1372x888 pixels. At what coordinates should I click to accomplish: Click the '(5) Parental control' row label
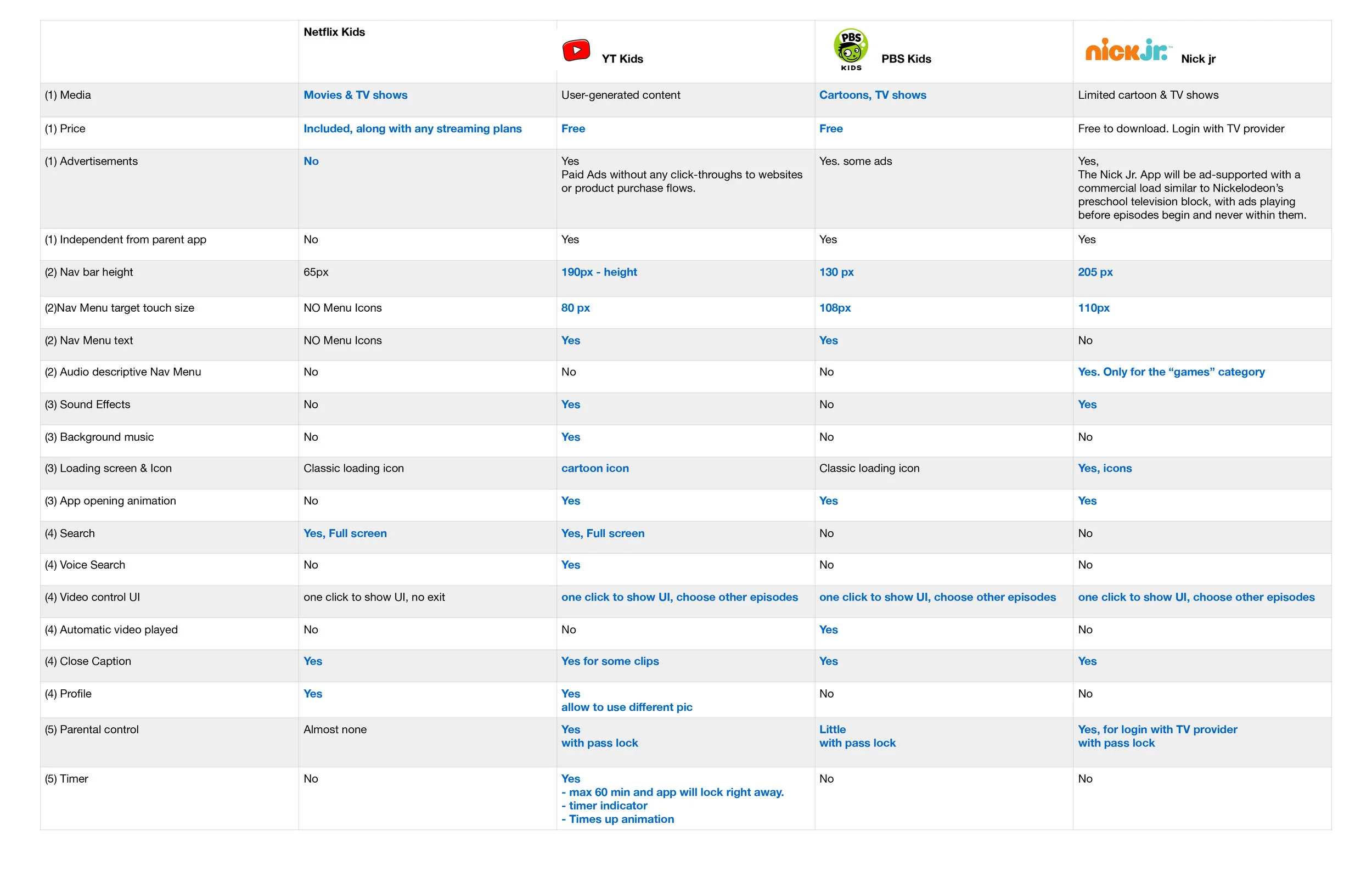(92, 729)
